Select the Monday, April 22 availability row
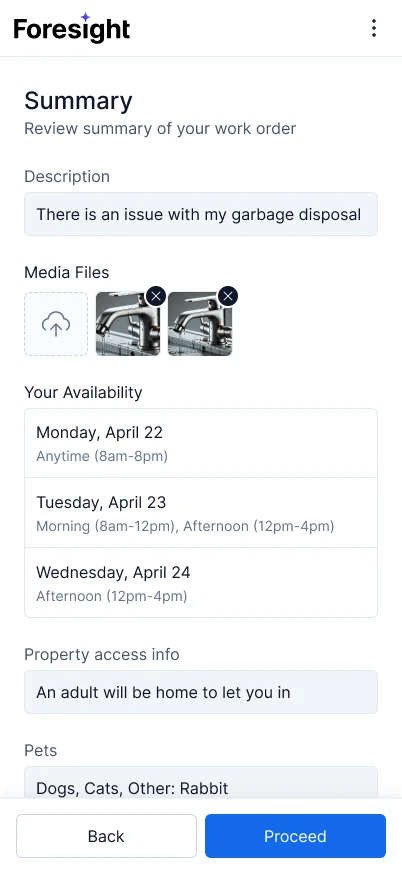Viewport: 402px width, 874px height. click(201, 443)
